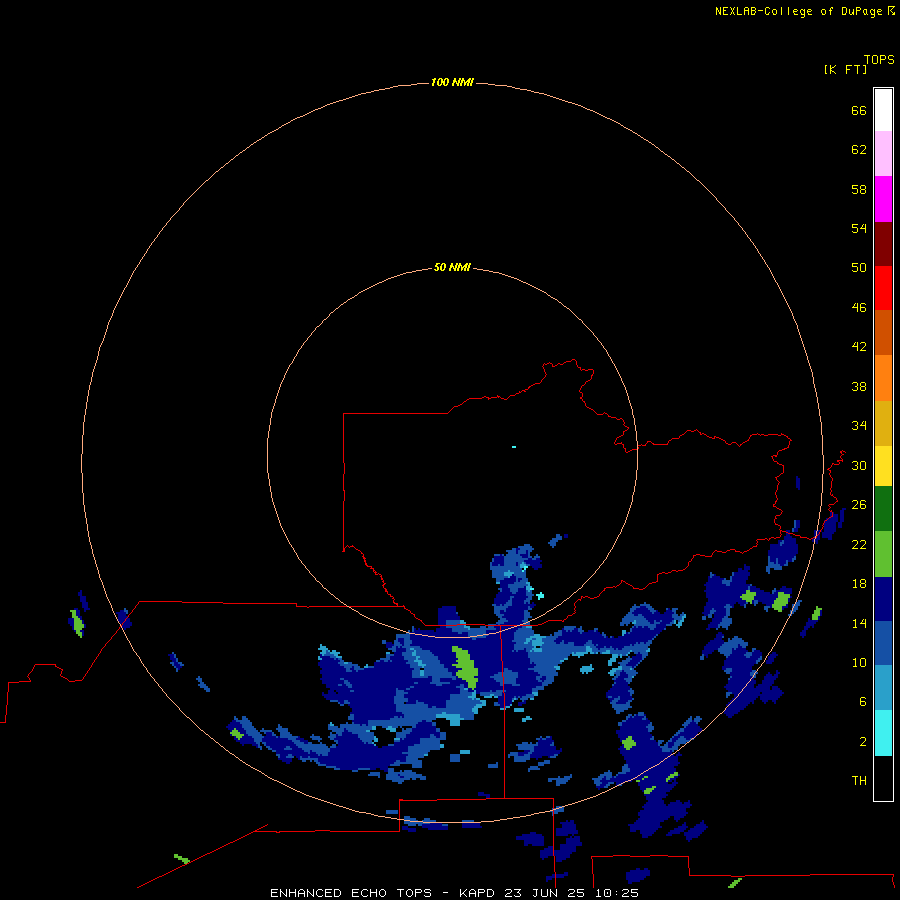Click the TH legend label

[859, 781]
